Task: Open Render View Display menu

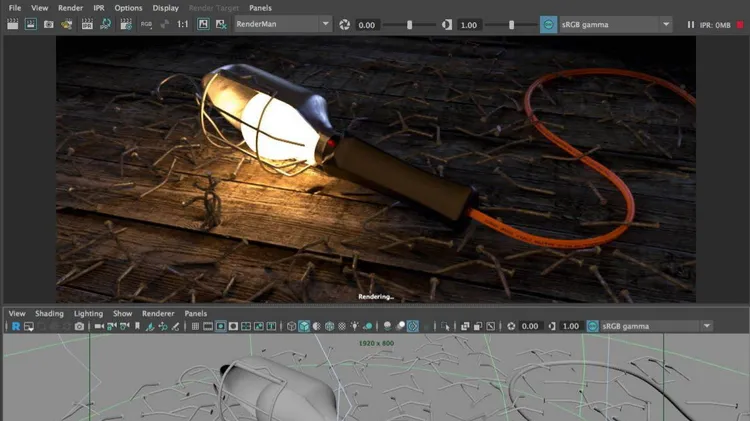Action: coord(165,8)
